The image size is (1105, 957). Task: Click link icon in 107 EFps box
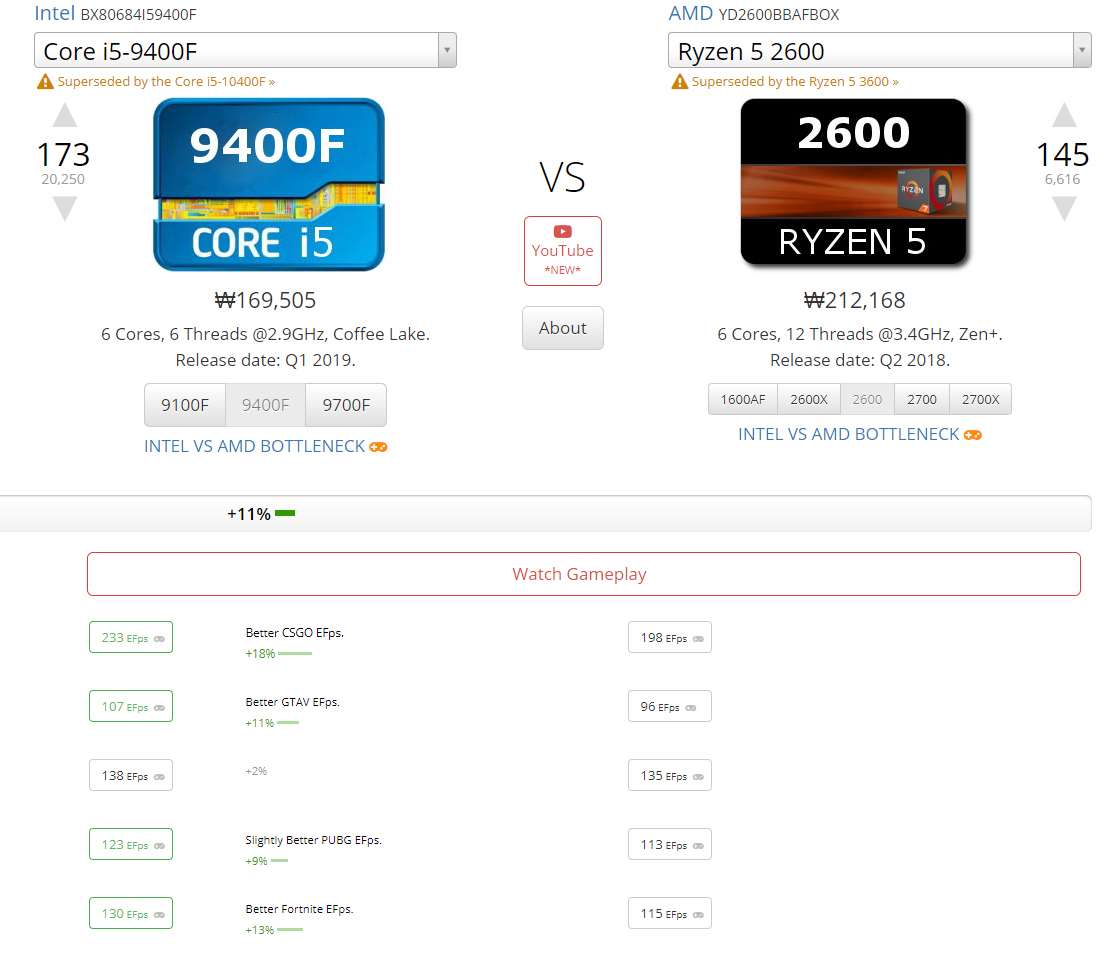[159, 708]
